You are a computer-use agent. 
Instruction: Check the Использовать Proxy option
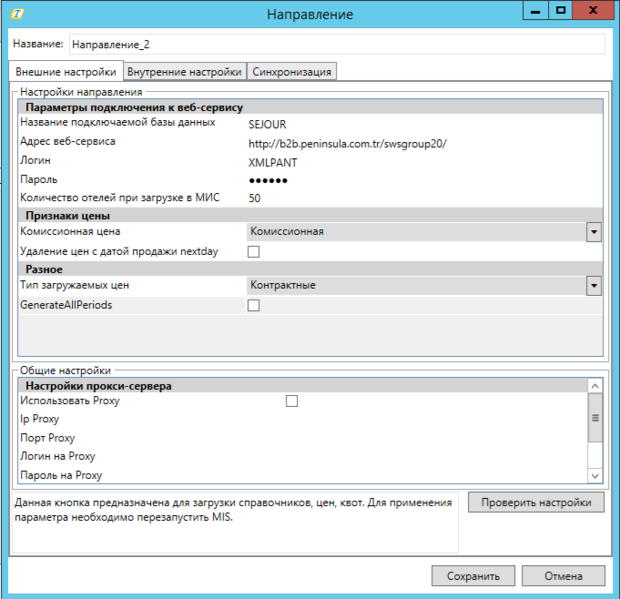coord(292,401)
